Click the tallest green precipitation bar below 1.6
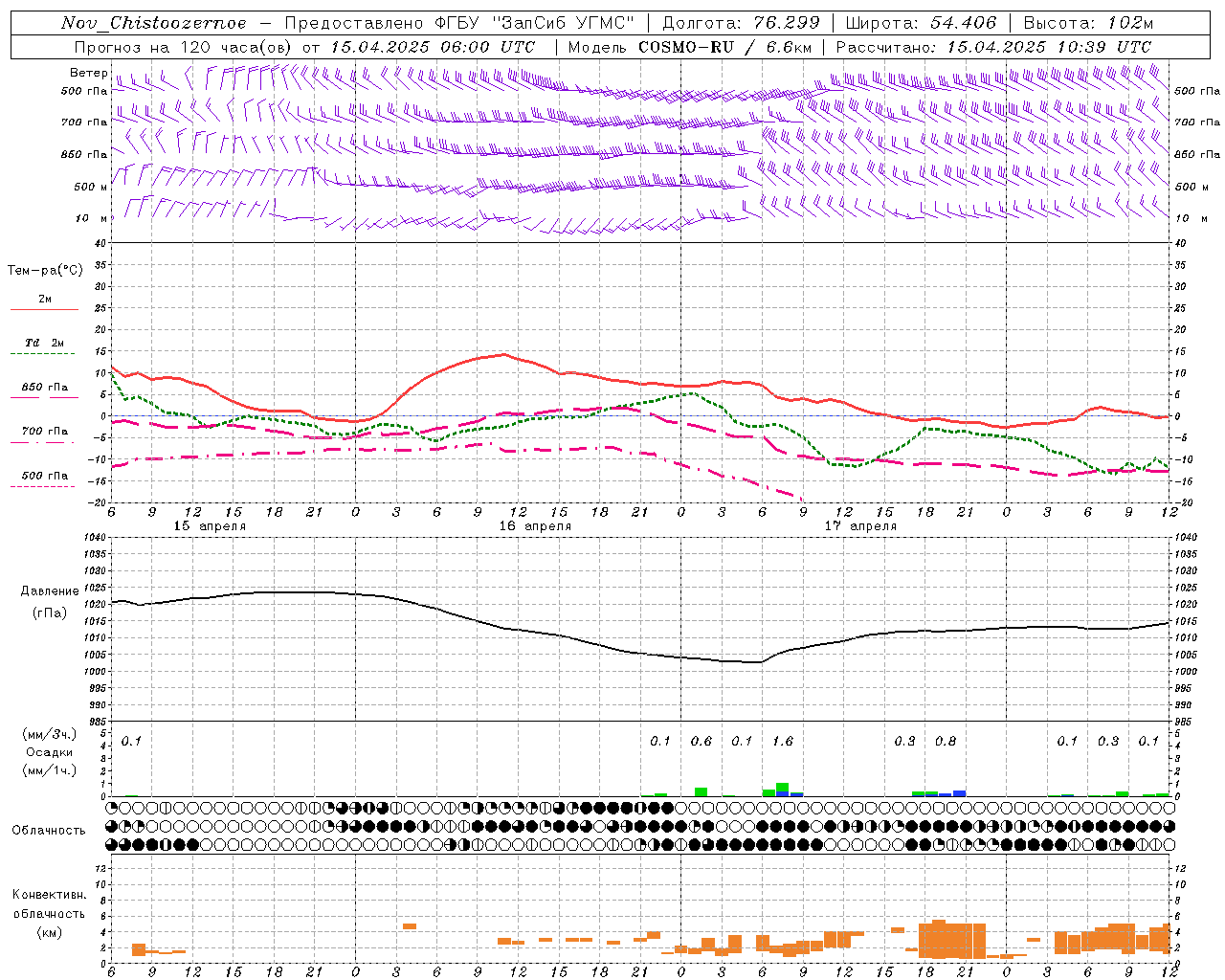Screen dimensions: 1225x980 tap(782, 788)
